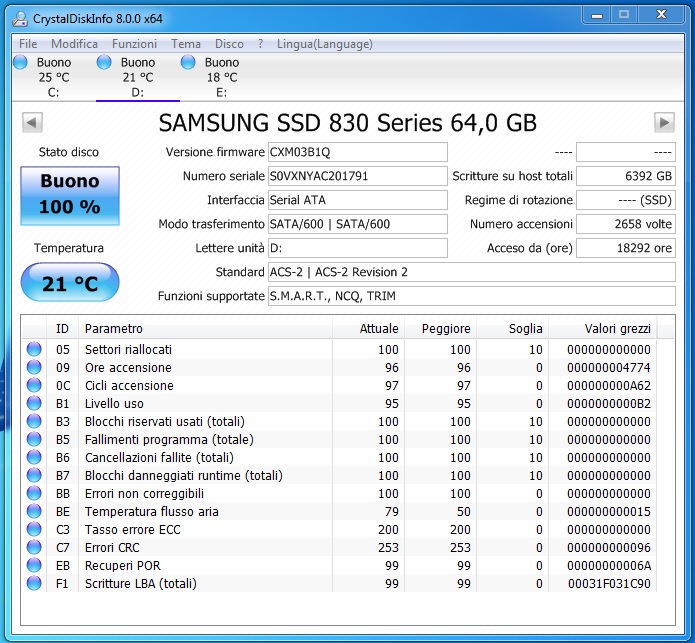Click raw value 00031F031C90
The height and width of the screenshot is (643, 695).
(609, 584)
